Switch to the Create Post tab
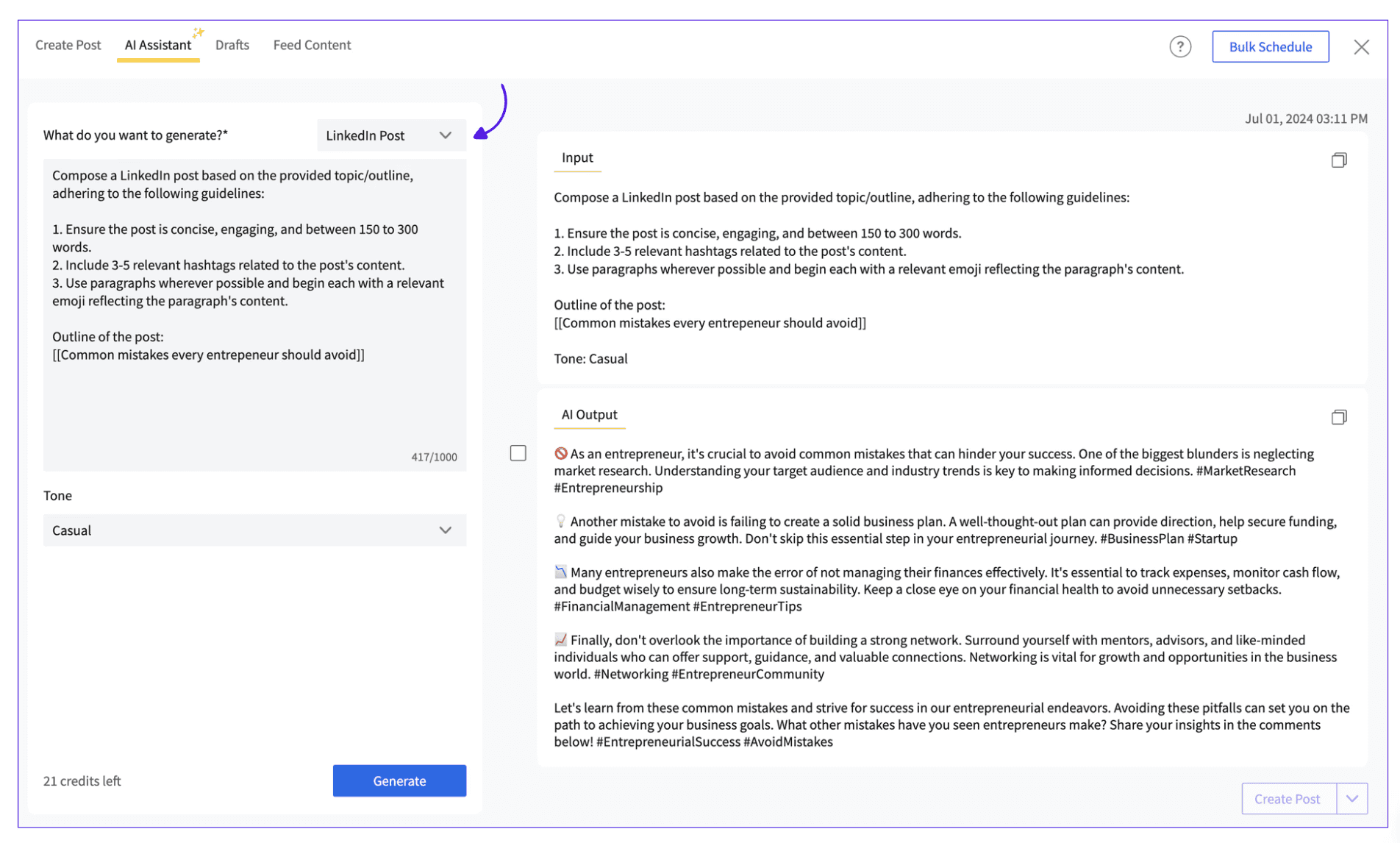 pos(68,45)
